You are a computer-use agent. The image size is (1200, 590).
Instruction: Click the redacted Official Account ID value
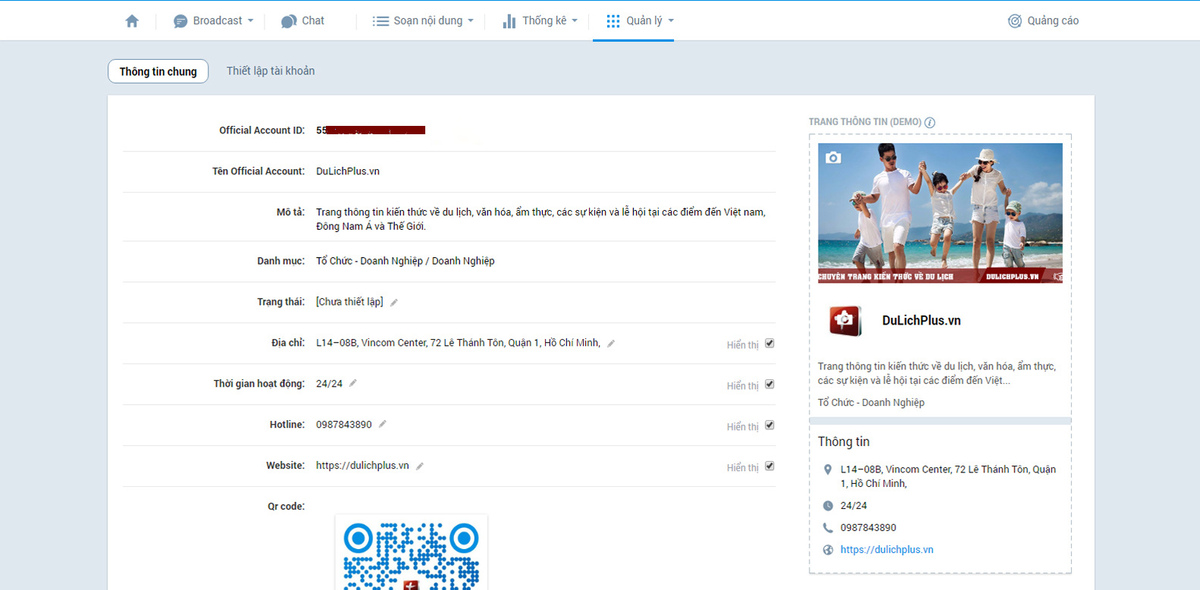click(x=371, y=130)
